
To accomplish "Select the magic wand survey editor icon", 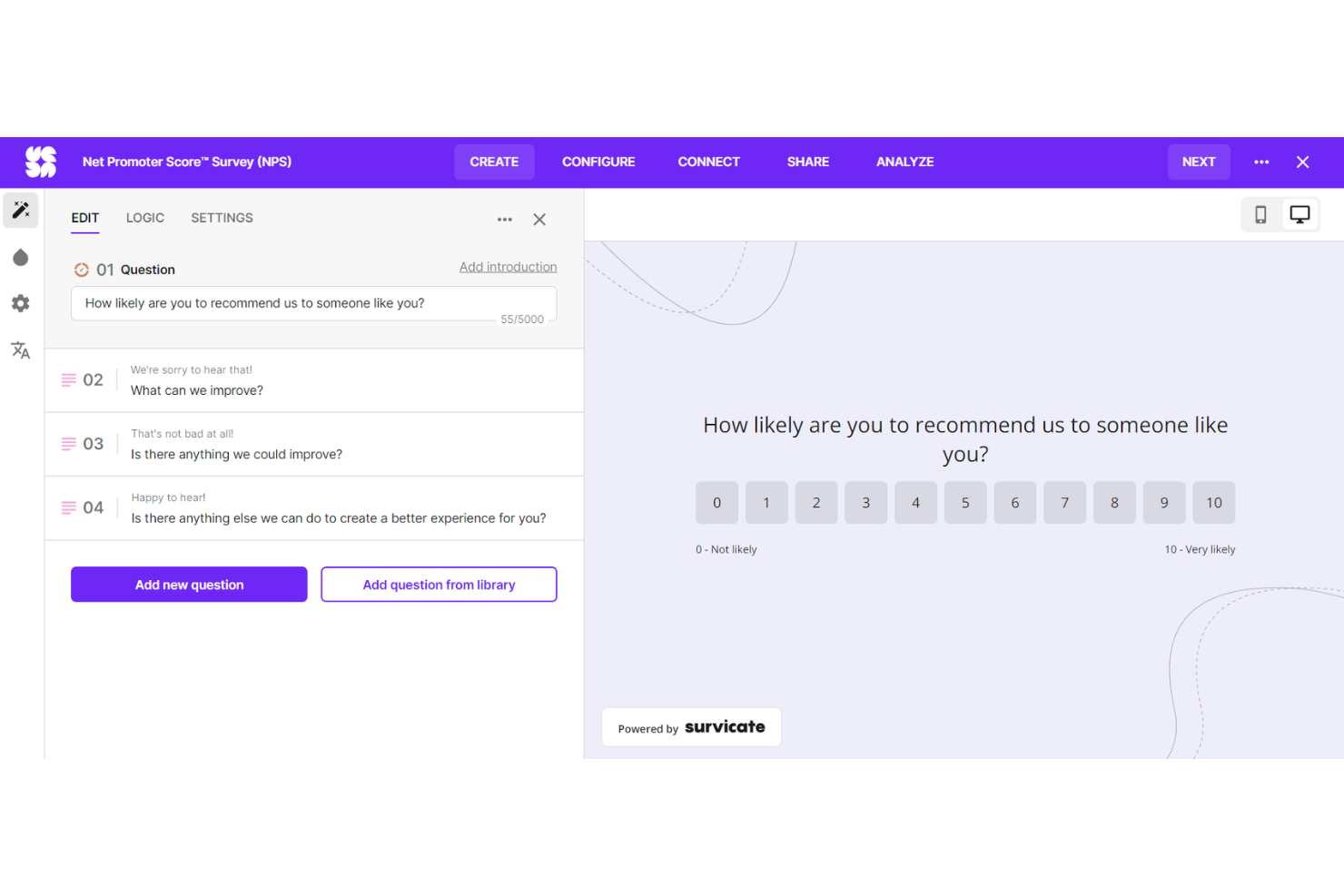I will pos(20,210).
